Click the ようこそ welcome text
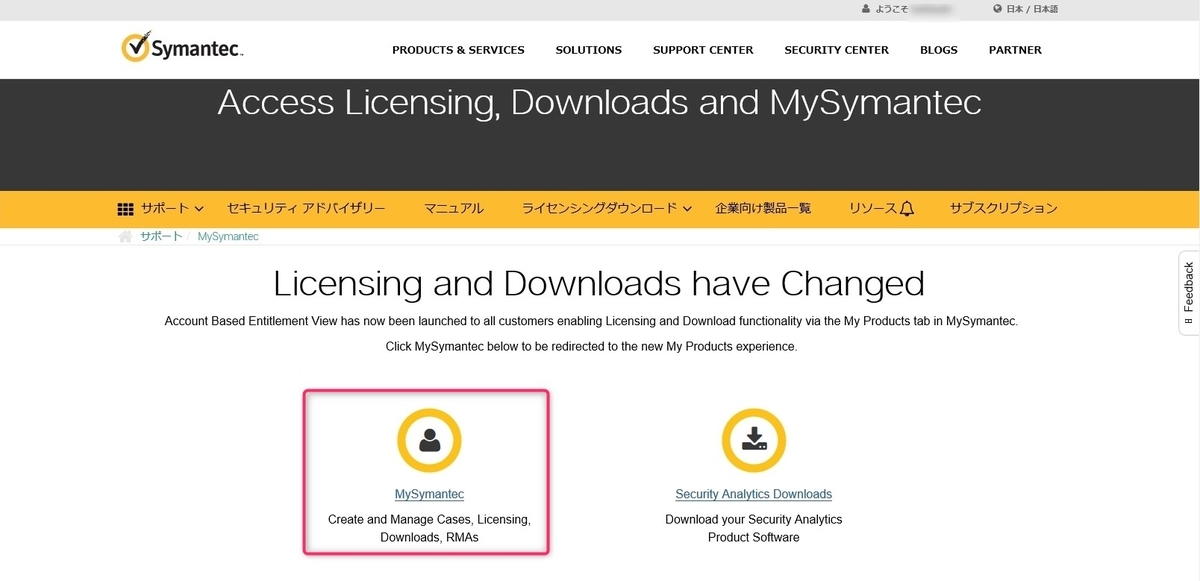Screen dimensions: 1200x581 [893, 9]
